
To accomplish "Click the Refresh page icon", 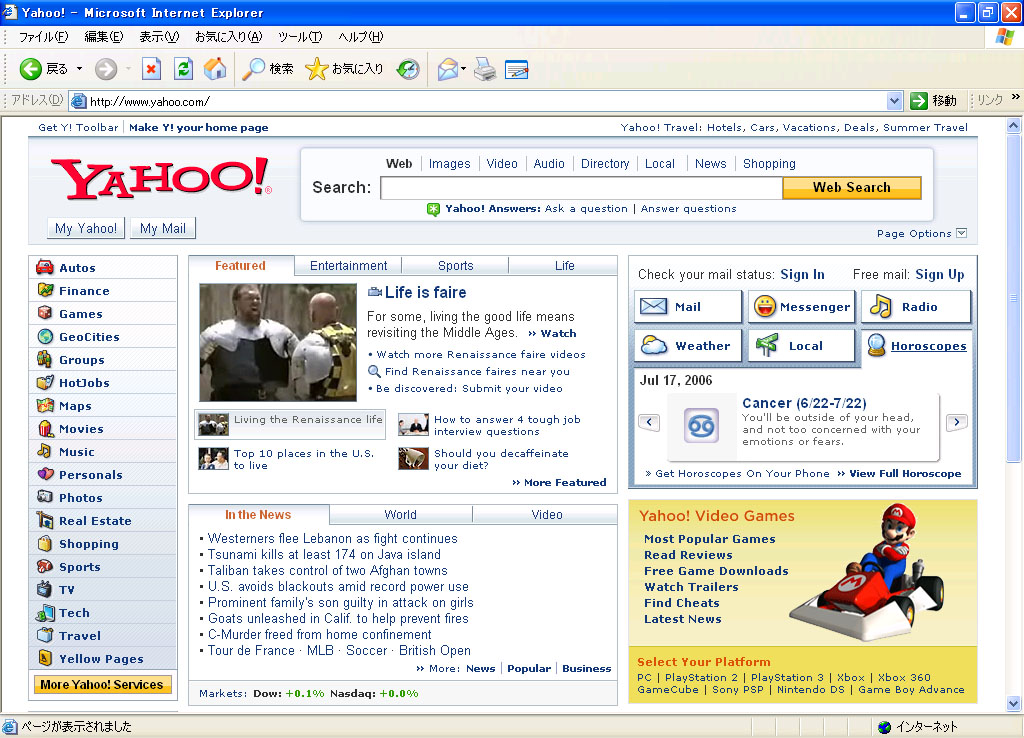I will pyautogui.click(x=184, y=69).
